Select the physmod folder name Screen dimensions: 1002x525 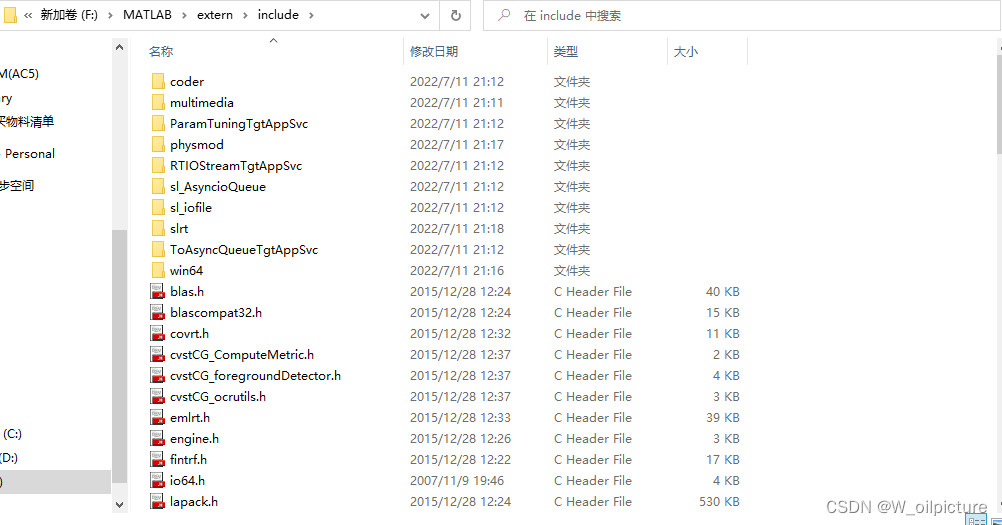pyautogui.click(x=197, y=144)
